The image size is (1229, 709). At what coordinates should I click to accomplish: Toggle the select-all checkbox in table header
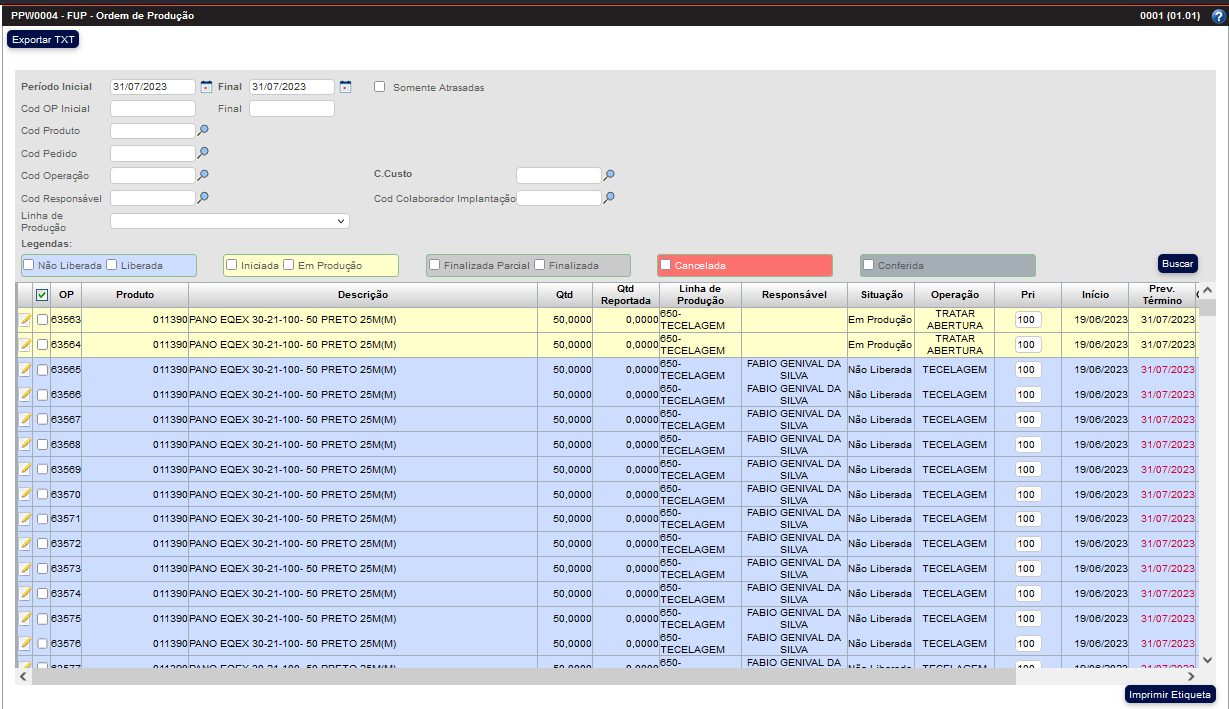click(x=42, y=295)
